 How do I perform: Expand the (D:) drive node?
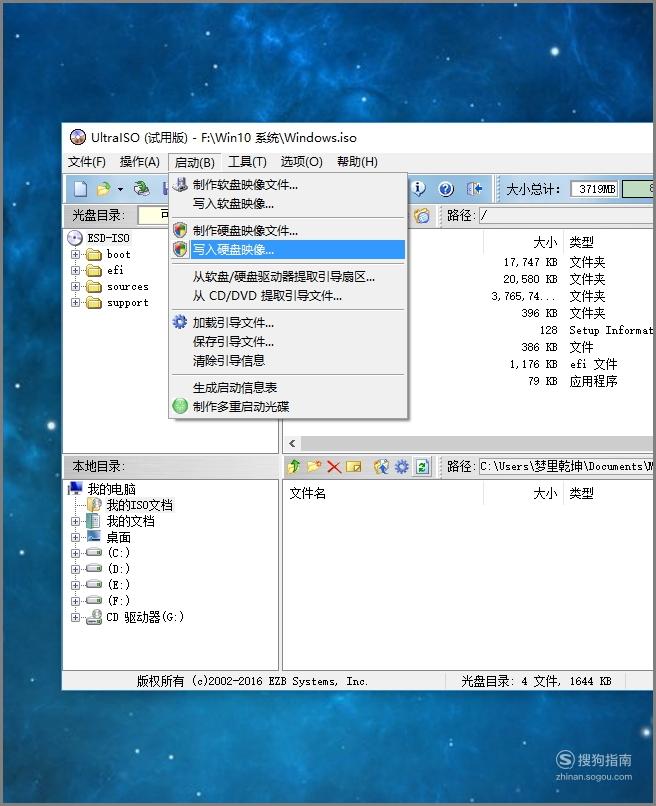point(76,569)
